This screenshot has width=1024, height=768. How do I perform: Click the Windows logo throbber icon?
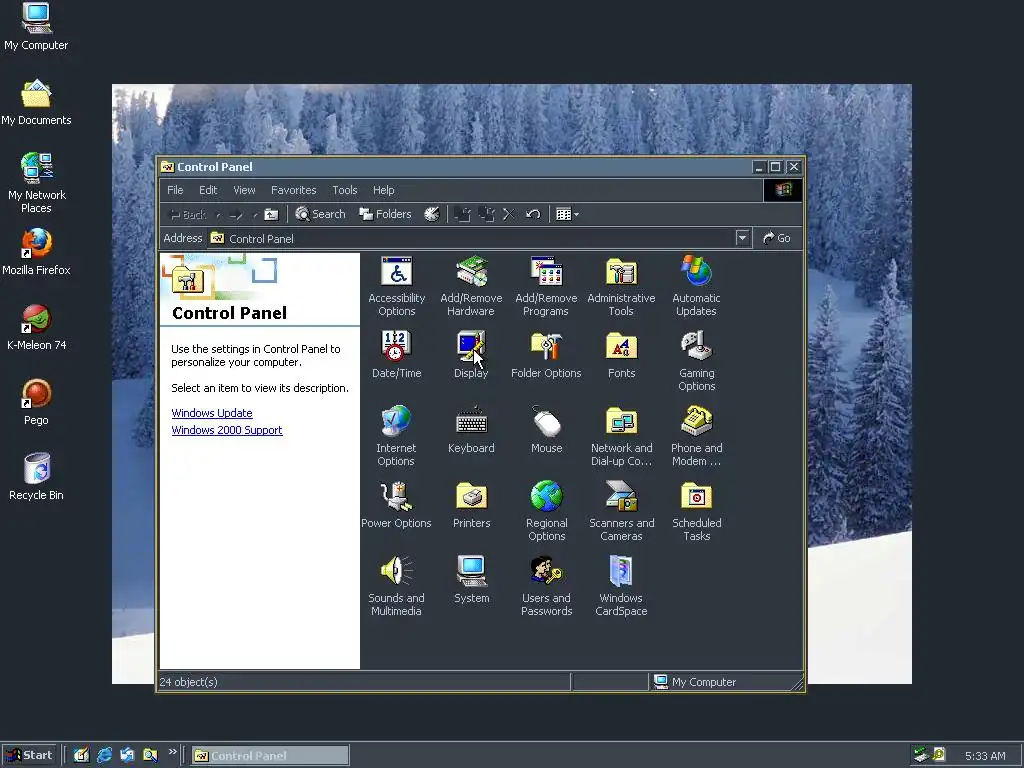click(783, 190)
